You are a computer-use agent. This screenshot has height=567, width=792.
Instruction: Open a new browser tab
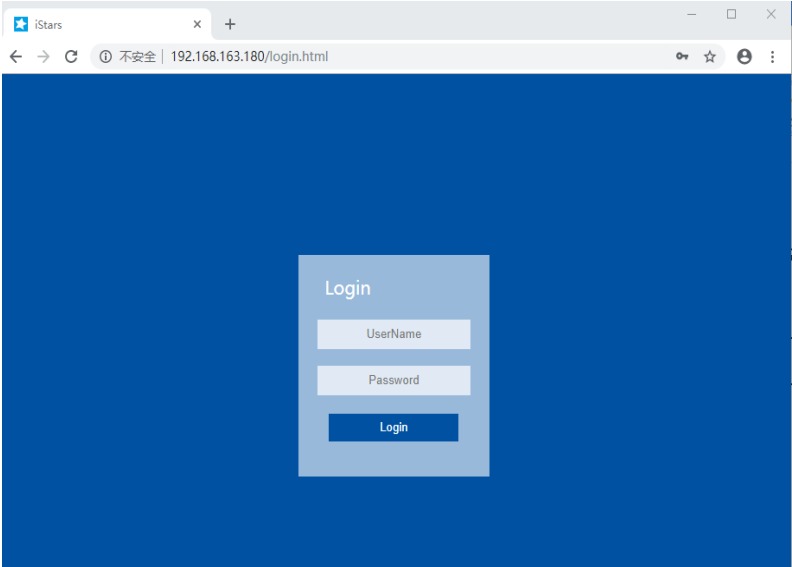click(x=230, y=24)
